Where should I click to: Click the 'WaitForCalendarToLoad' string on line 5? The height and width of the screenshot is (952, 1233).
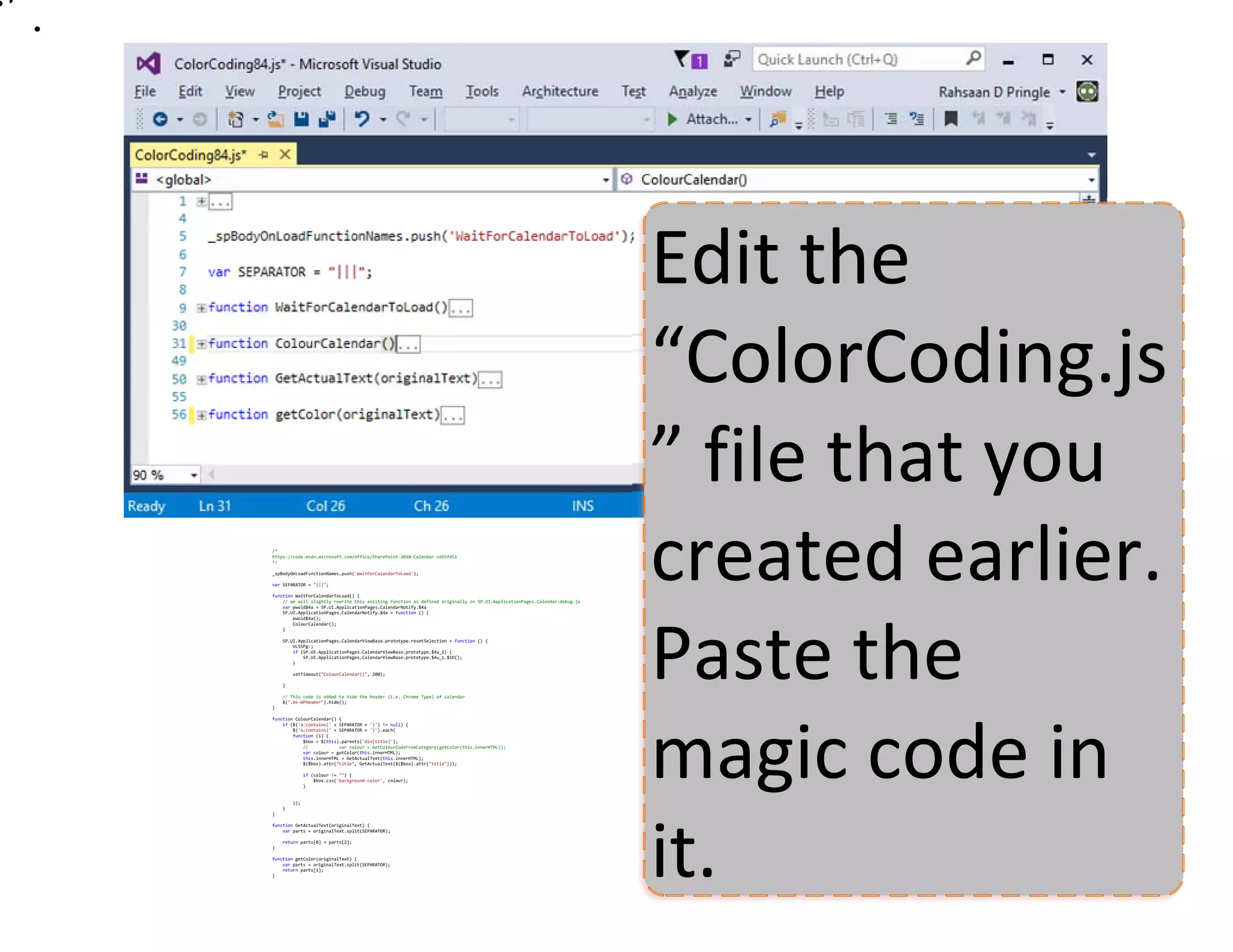[x=535, y=236]
